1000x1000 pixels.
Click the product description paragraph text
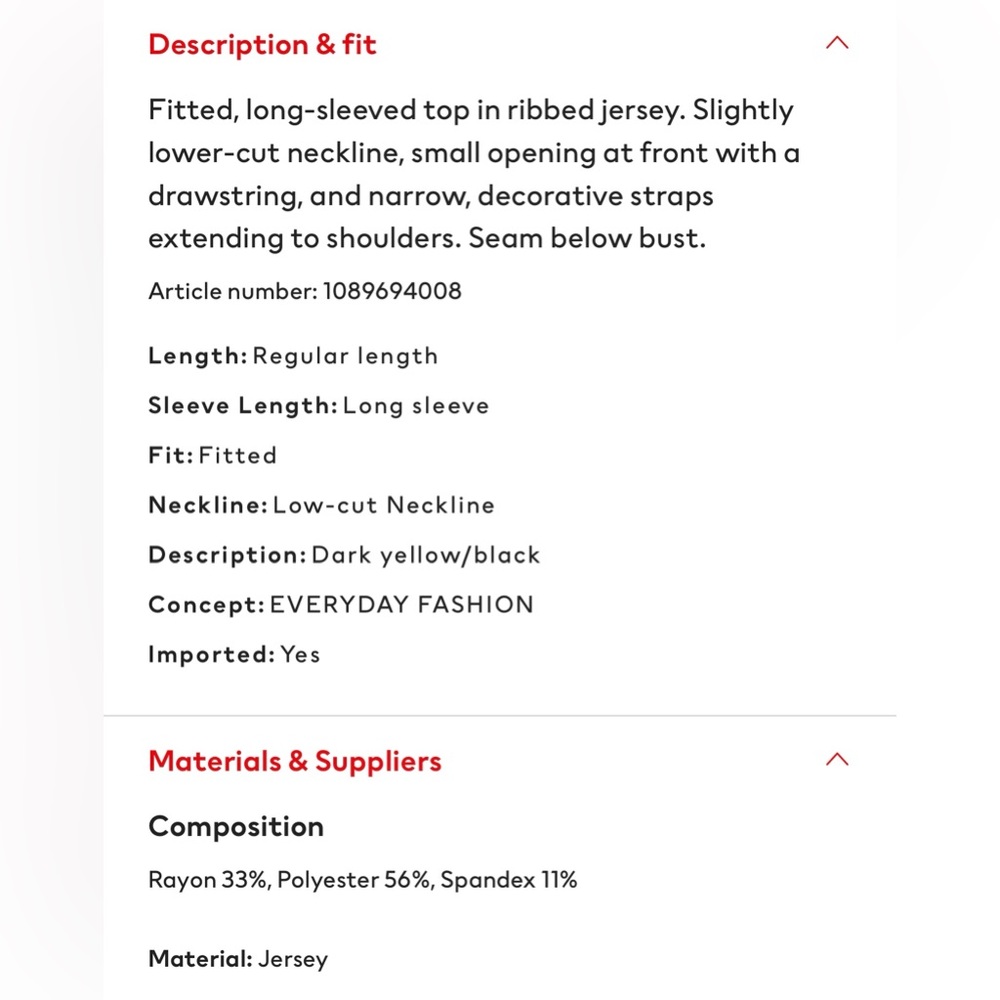pyautogui.click(x=474, y=174)
